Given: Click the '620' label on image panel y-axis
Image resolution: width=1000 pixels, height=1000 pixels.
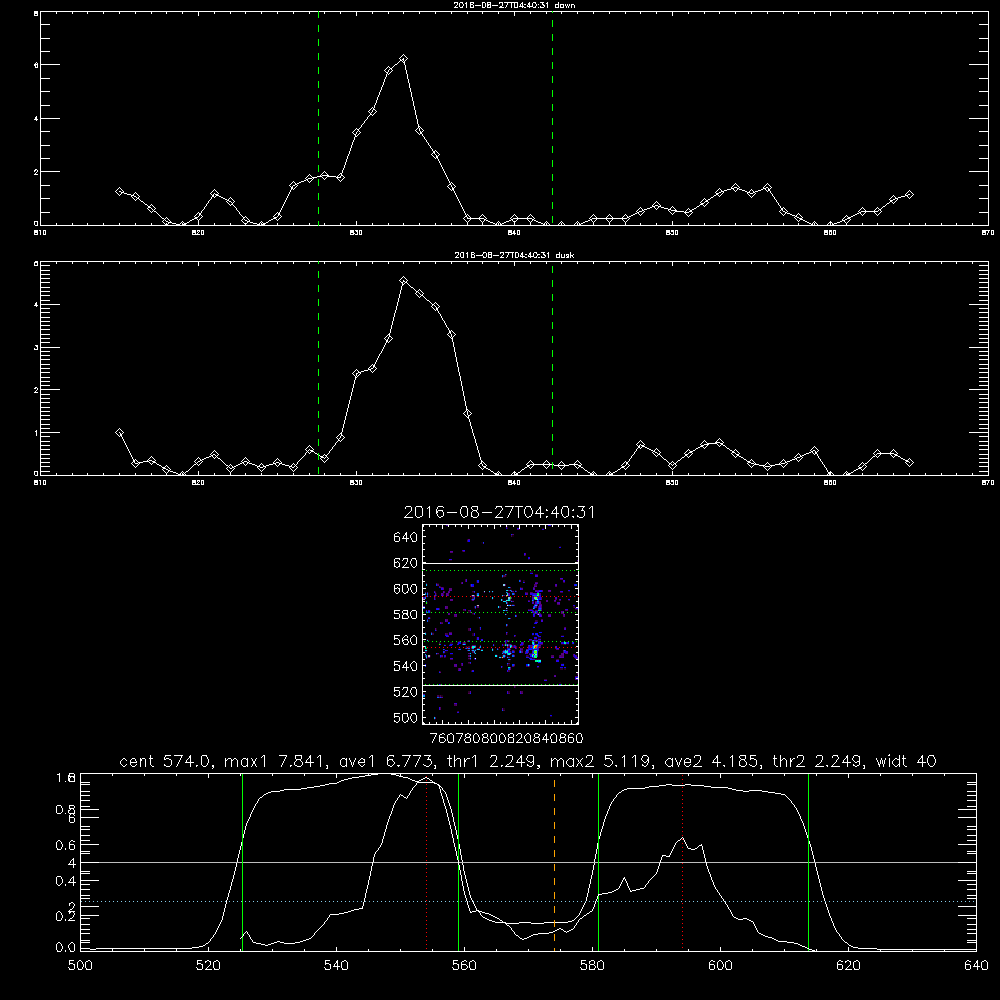Looking at the screenshot, I should coord(406,563).
